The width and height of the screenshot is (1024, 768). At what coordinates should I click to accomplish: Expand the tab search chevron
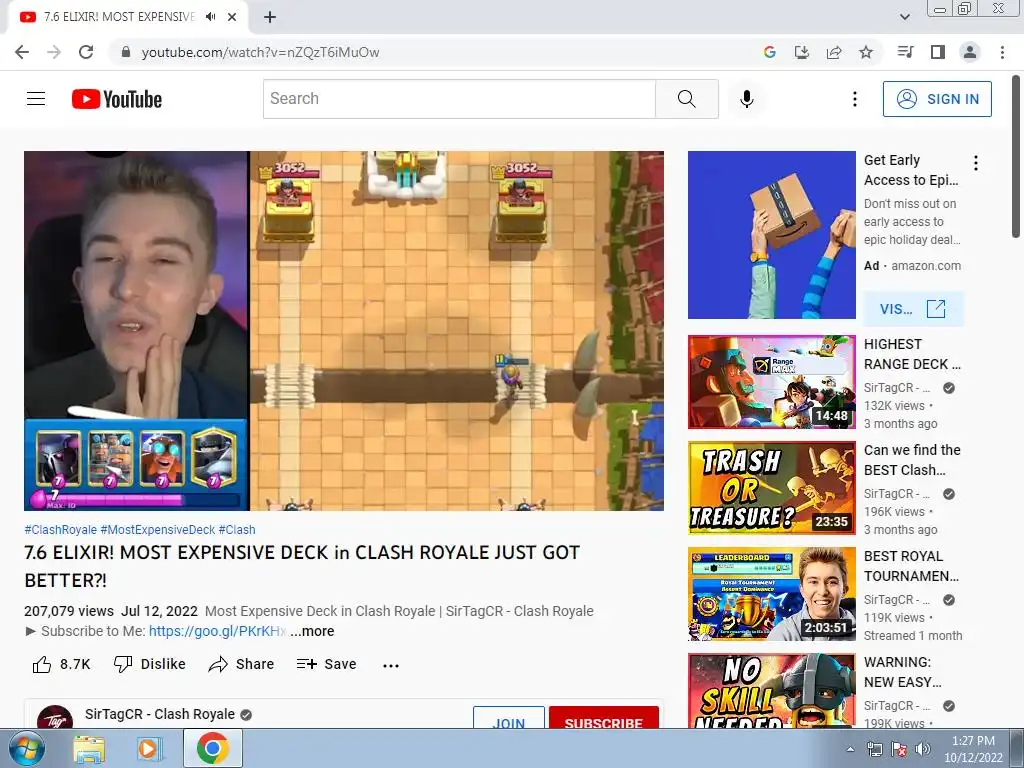pos(904,17)
